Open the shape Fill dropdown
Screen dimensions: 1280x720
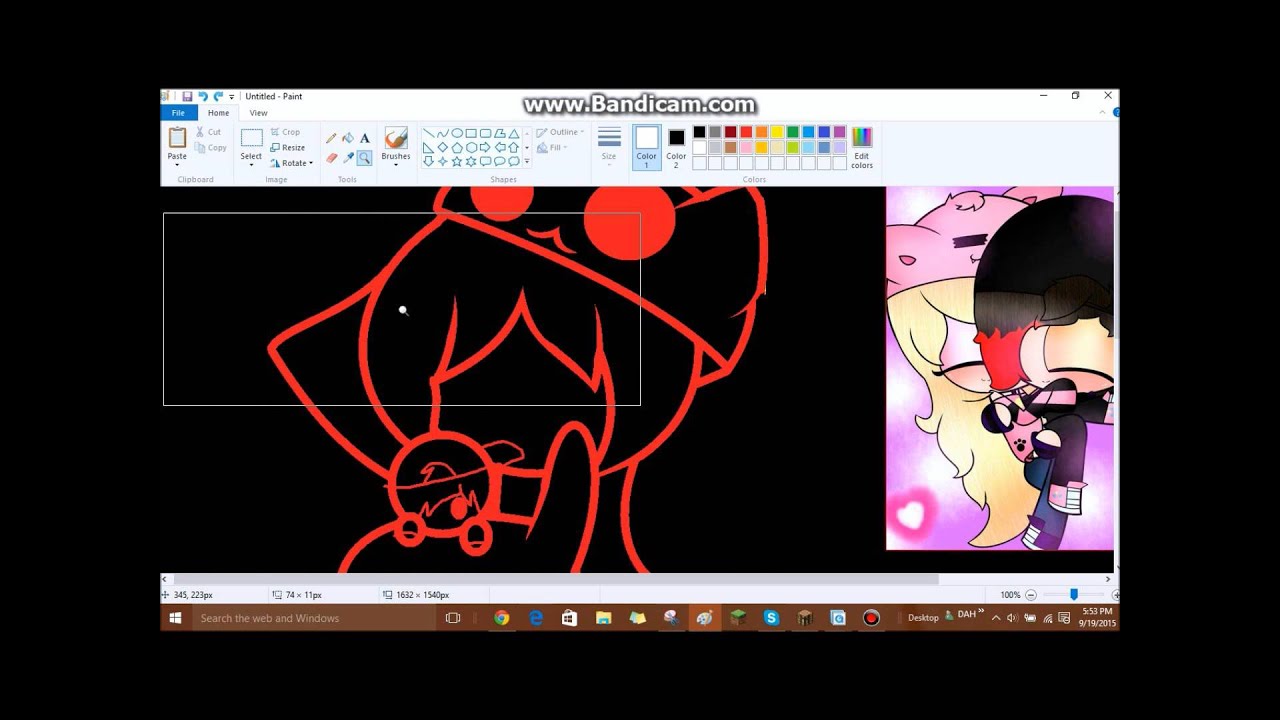(552, 147)
